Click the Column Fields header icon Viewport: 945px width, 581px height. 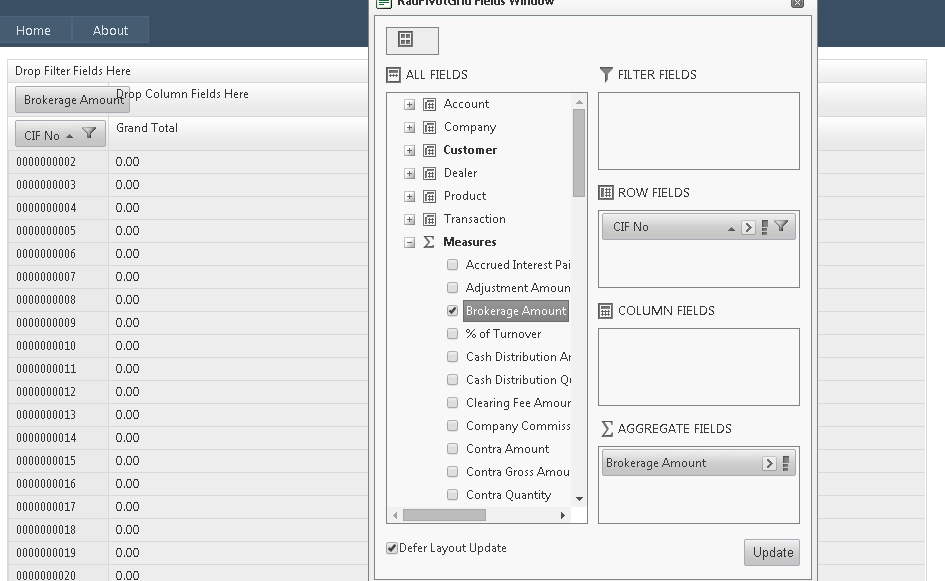coord(605,311)
